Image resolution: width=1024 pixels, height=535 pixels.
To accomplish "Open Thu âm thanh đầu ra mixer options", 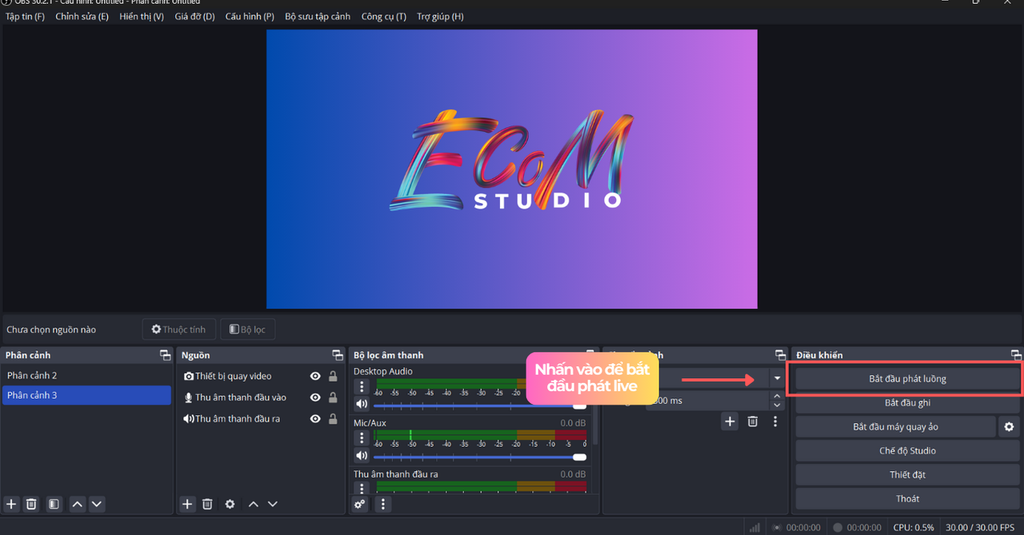I will pyautogui.click(x=362, y=488).
